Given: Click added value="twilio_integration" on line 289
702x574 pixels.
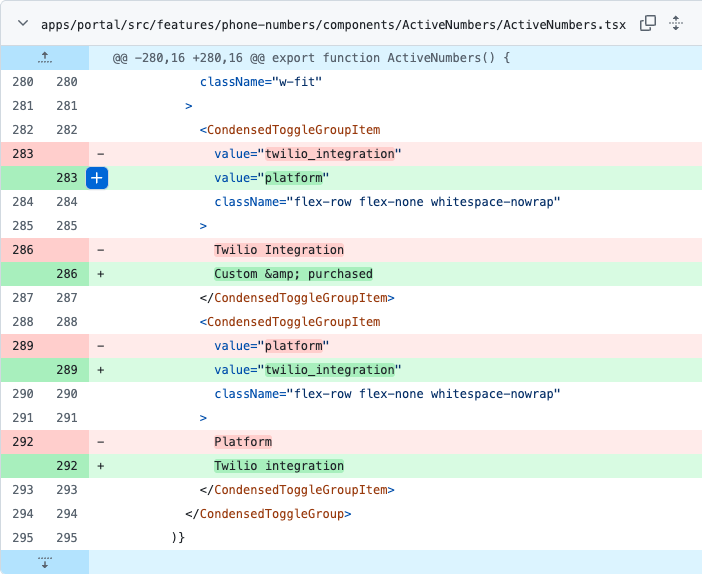Looking at the screenshot, I should click(x=308, y=370).
